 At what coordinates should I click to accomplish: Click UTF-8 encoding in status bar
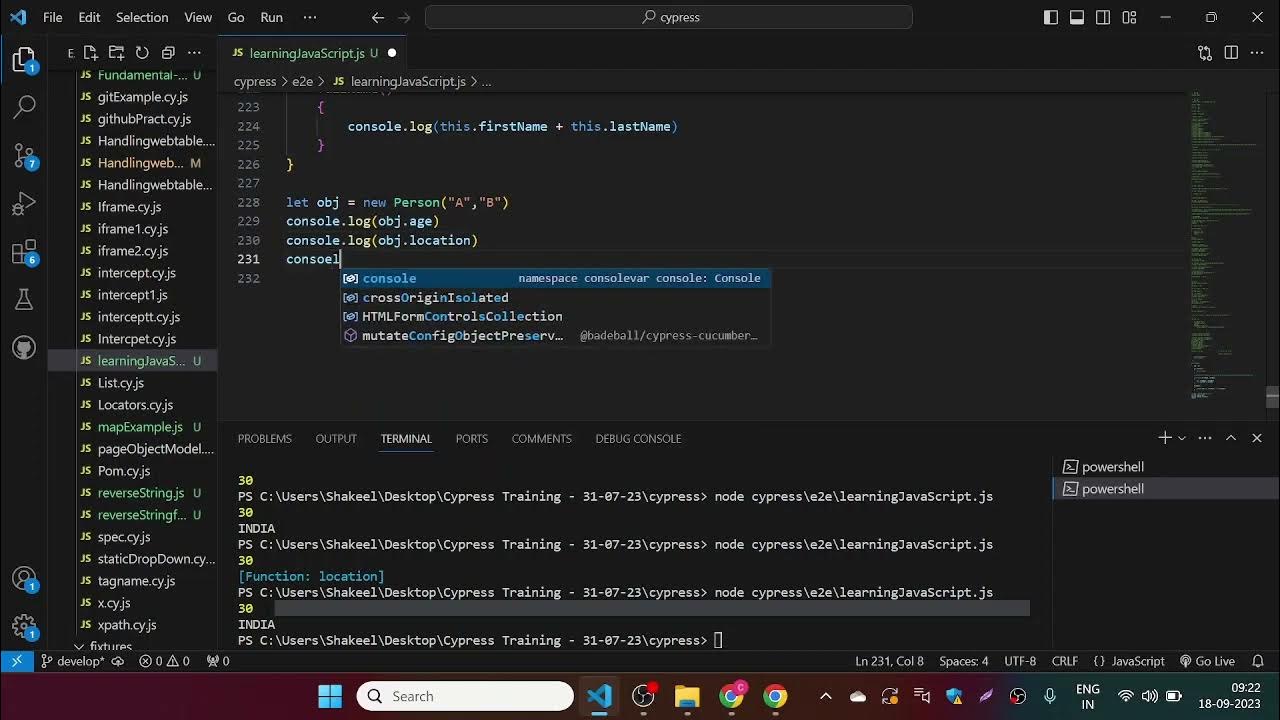[1020, 661]
